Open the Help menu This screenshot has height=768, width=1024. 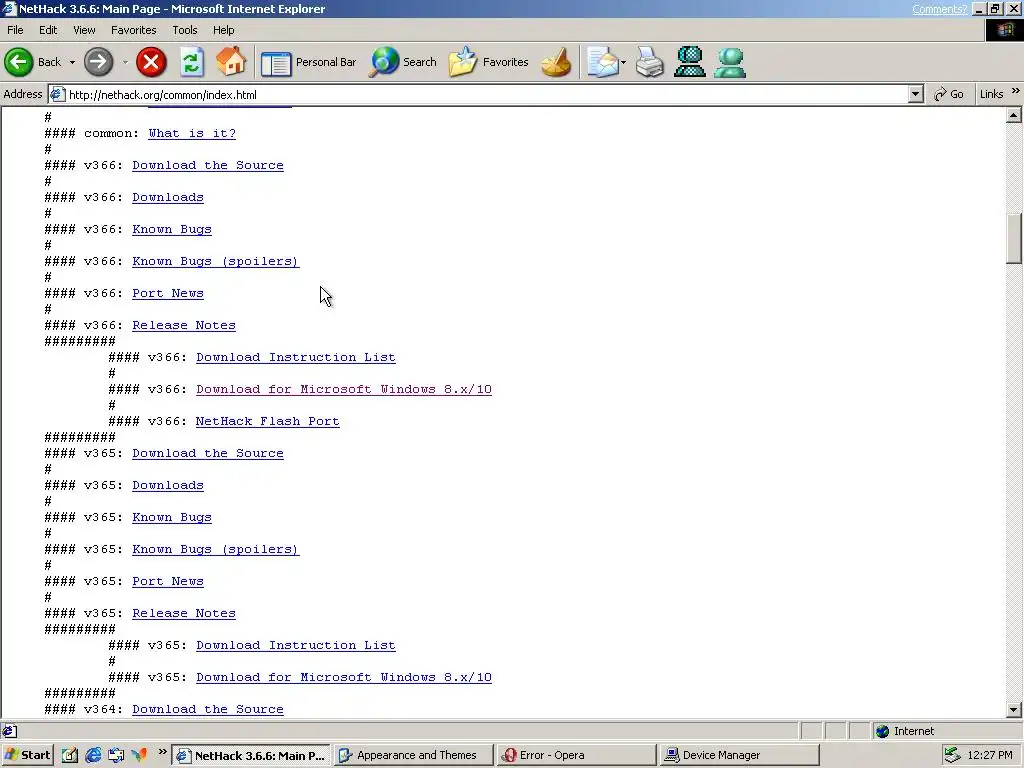223,30
